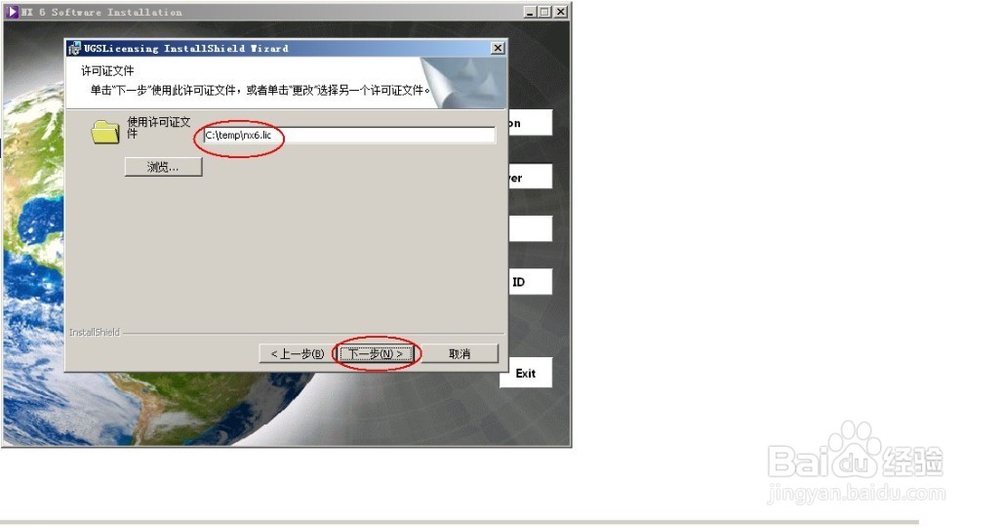Maximize the NX 6 Software Installation window
The width and height of the screenshot is (1000, 527).
[x=545, y=11]
